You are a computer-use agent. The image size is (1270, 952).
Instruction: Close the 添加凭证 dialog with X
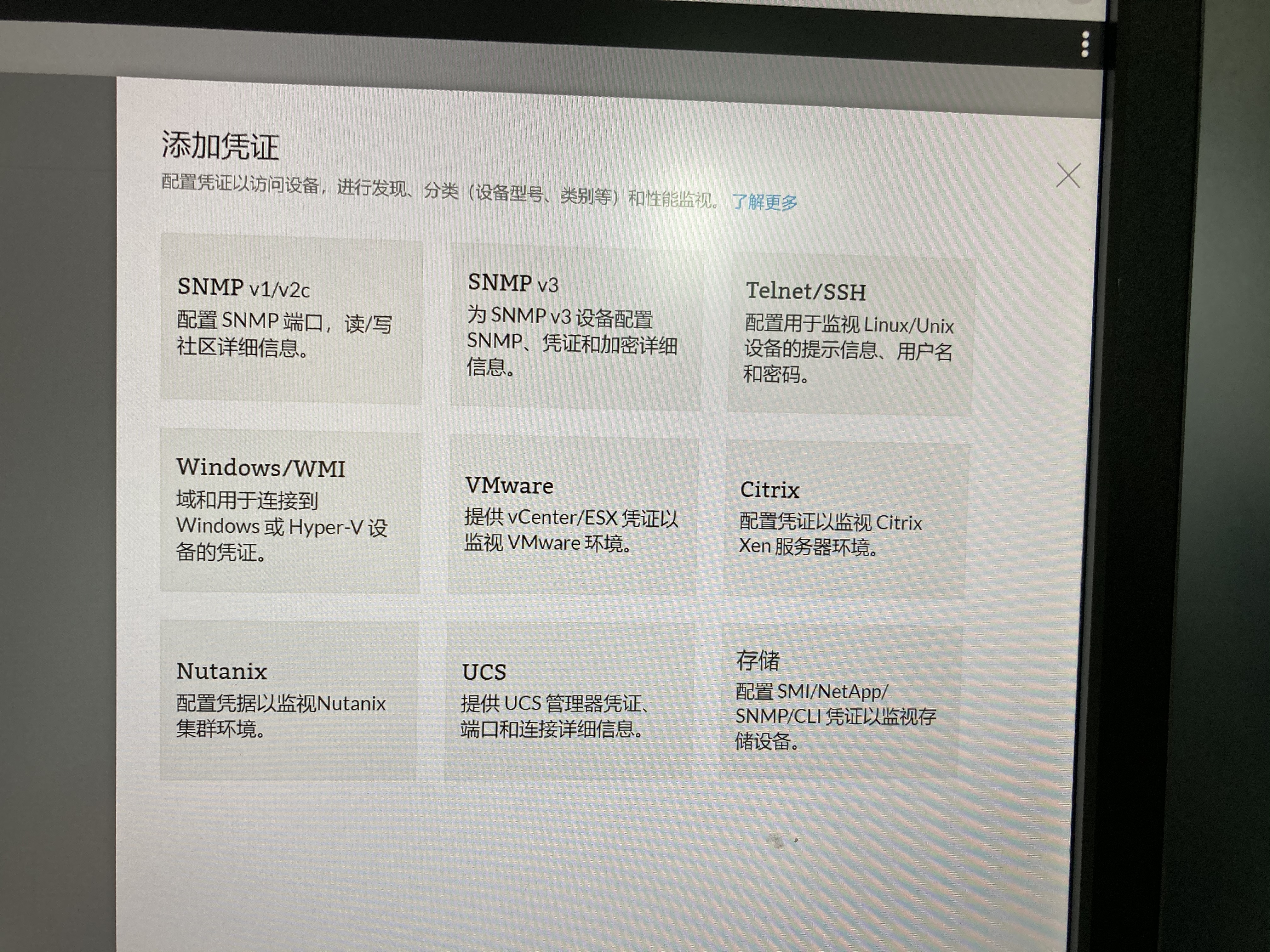click(1068, 176)
